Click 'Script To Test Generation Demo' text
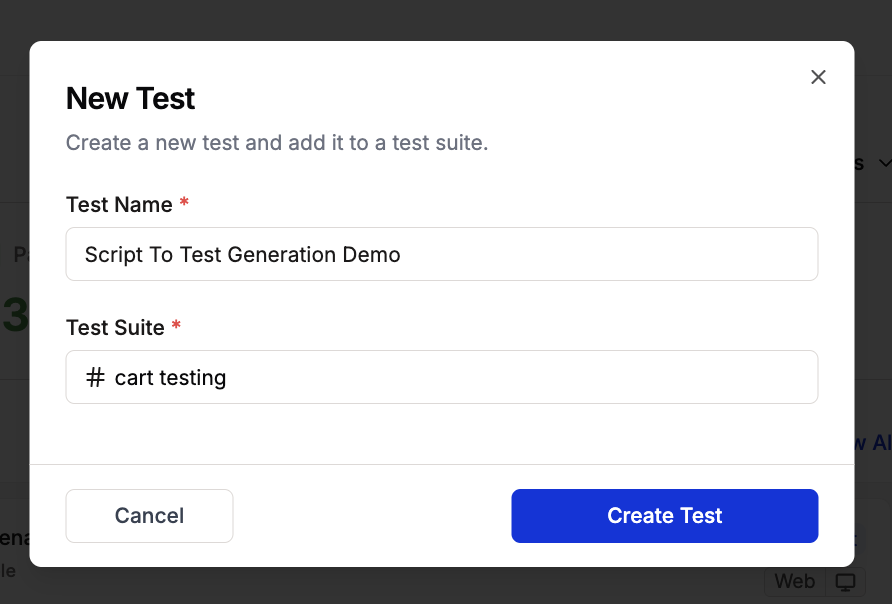This screenshot has height=604, width=892. [x=242, y=254]
